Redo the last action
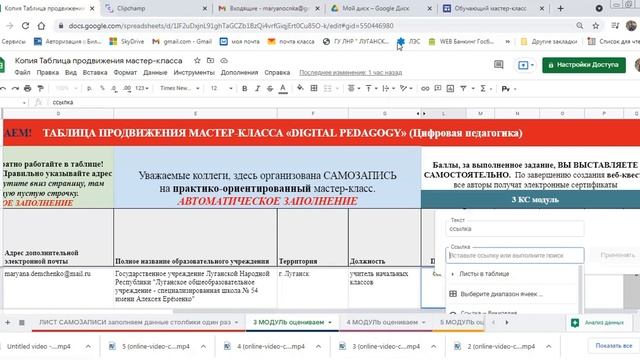 point(15,88)
